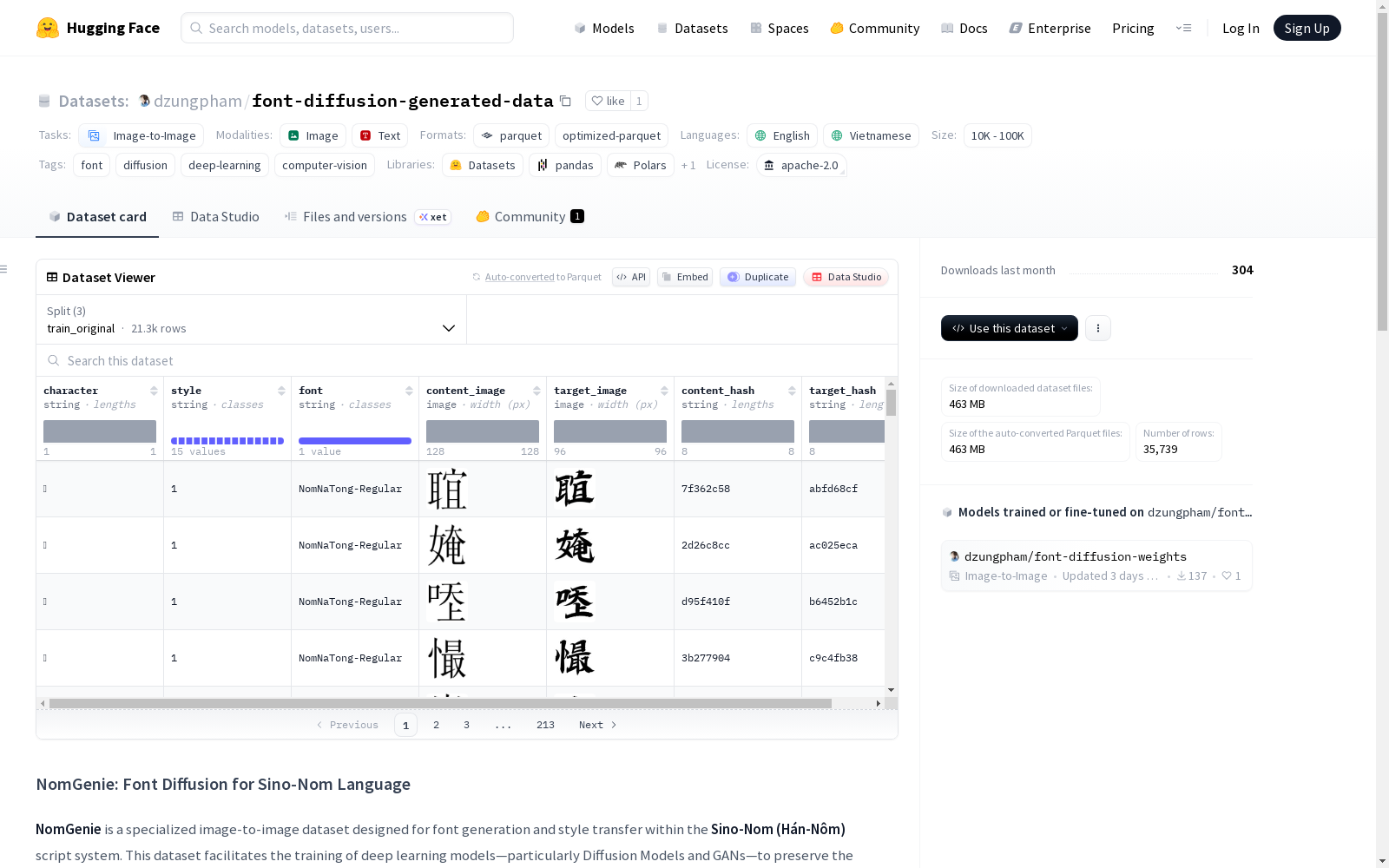This screenshot has width=1389, height=868.
Task: Open the Polars library tag
Action: coord(641,165)
